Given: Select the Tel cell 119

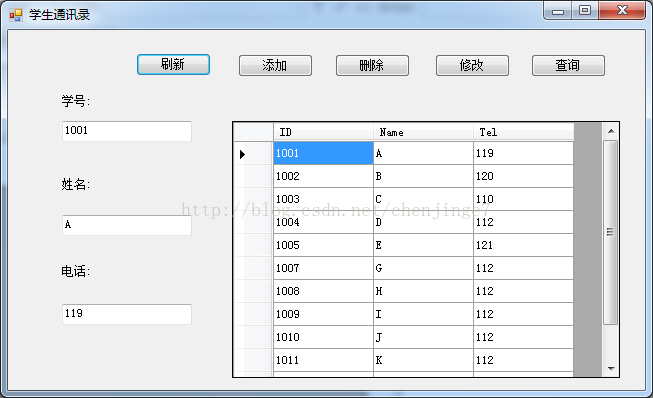Looking at the screenshot, I should click(523, 153).
